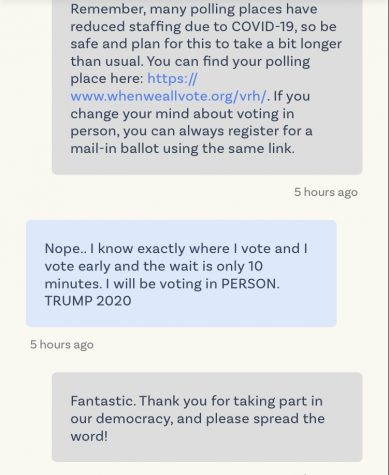Click the 'word!' text ending the last message

point(89,436)
